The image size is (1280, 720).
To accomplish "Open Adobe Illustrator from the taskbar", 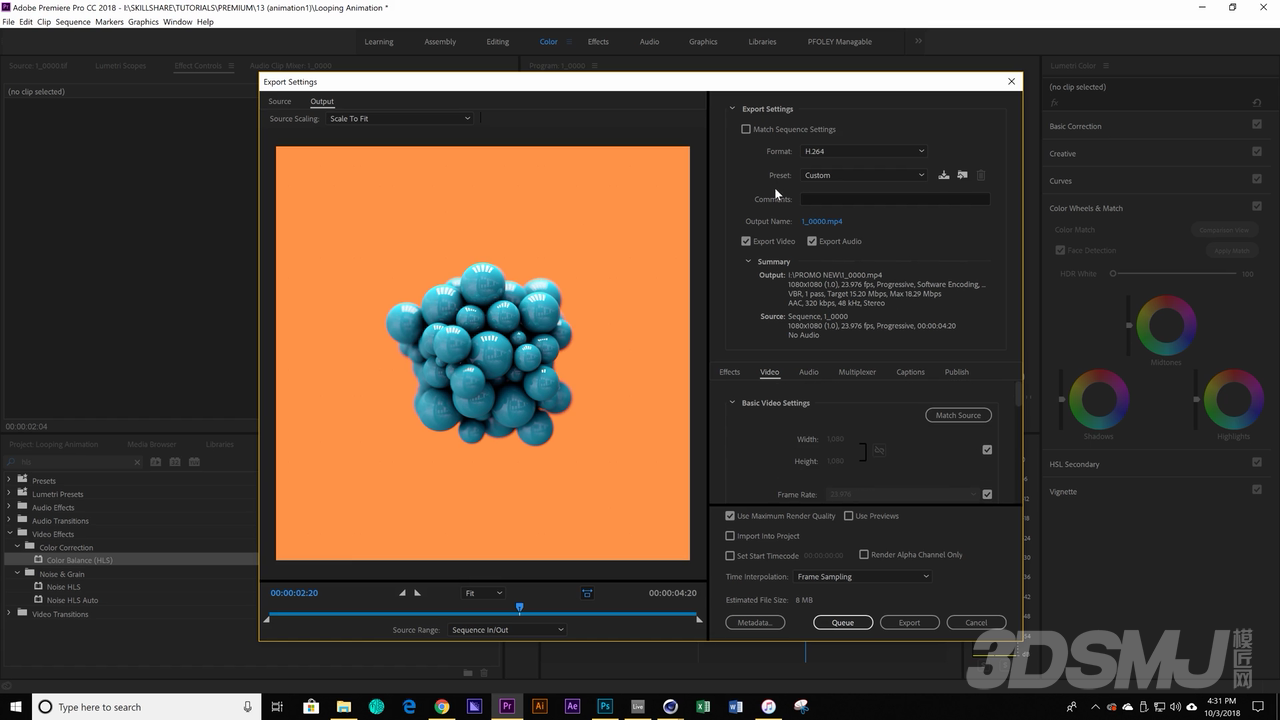I will pos(540,706).
